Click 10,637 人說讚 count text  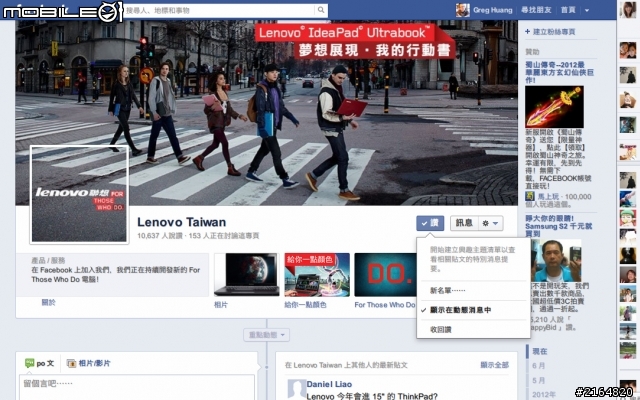click(160, 236)
